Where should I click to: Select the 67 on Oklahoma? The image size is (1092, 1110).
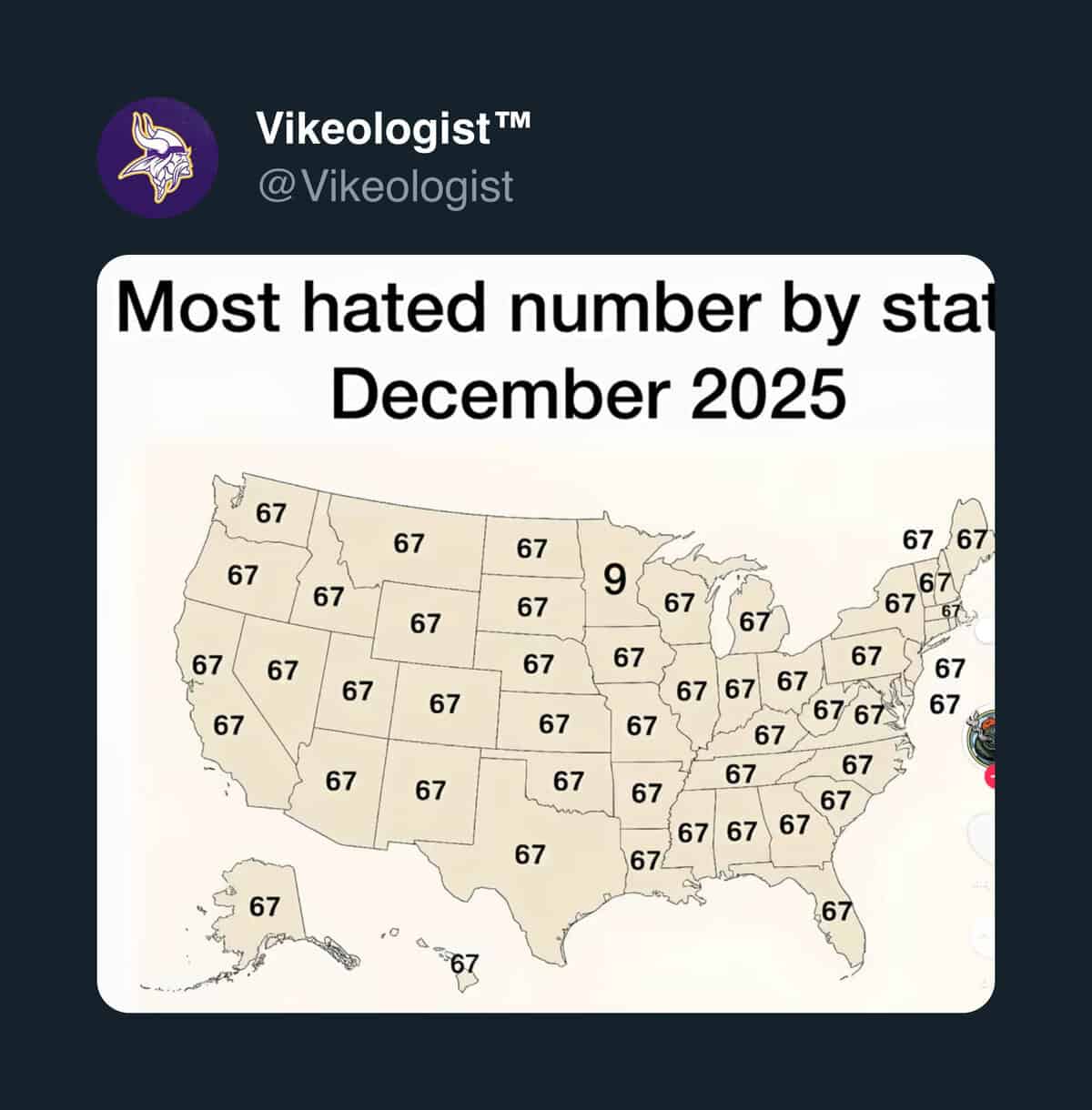568,781
